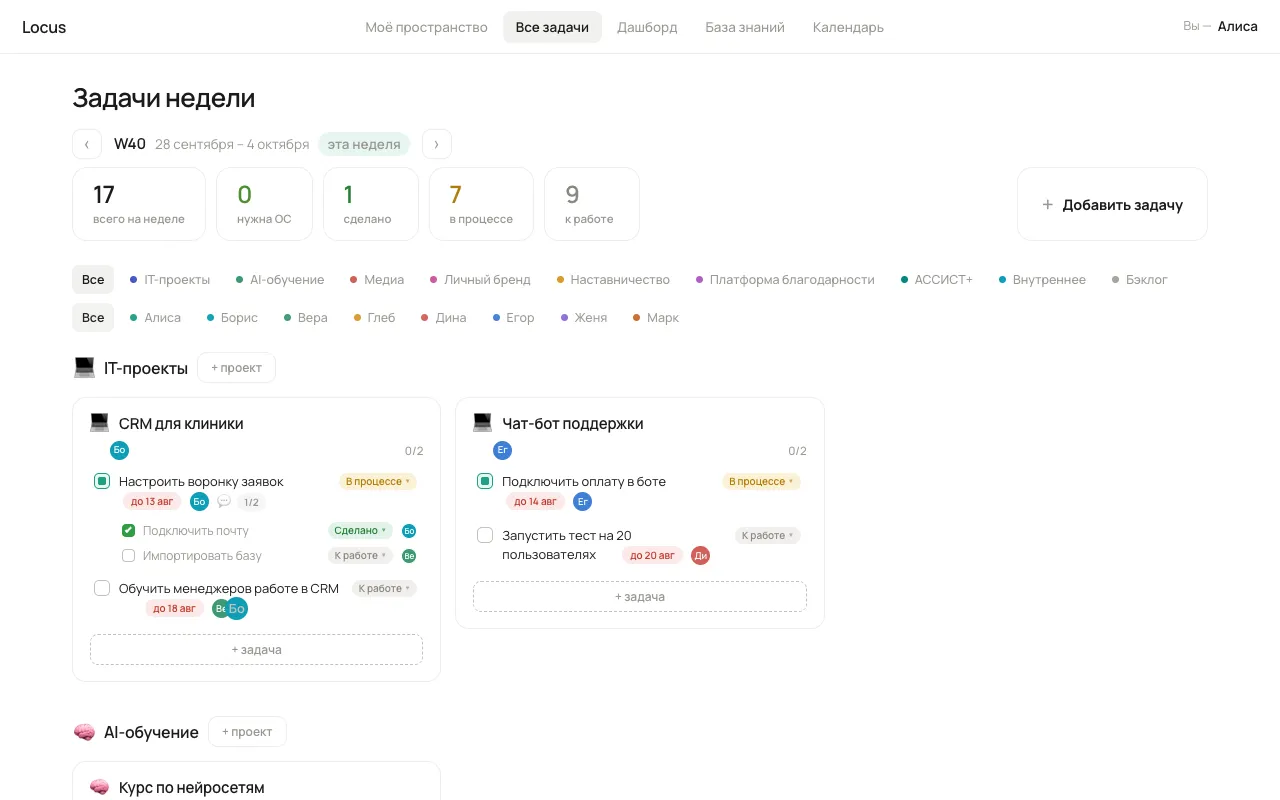Check the Импортировать базу subtask checkbox
Screen dimensions: 1280x800
point(128,556)
